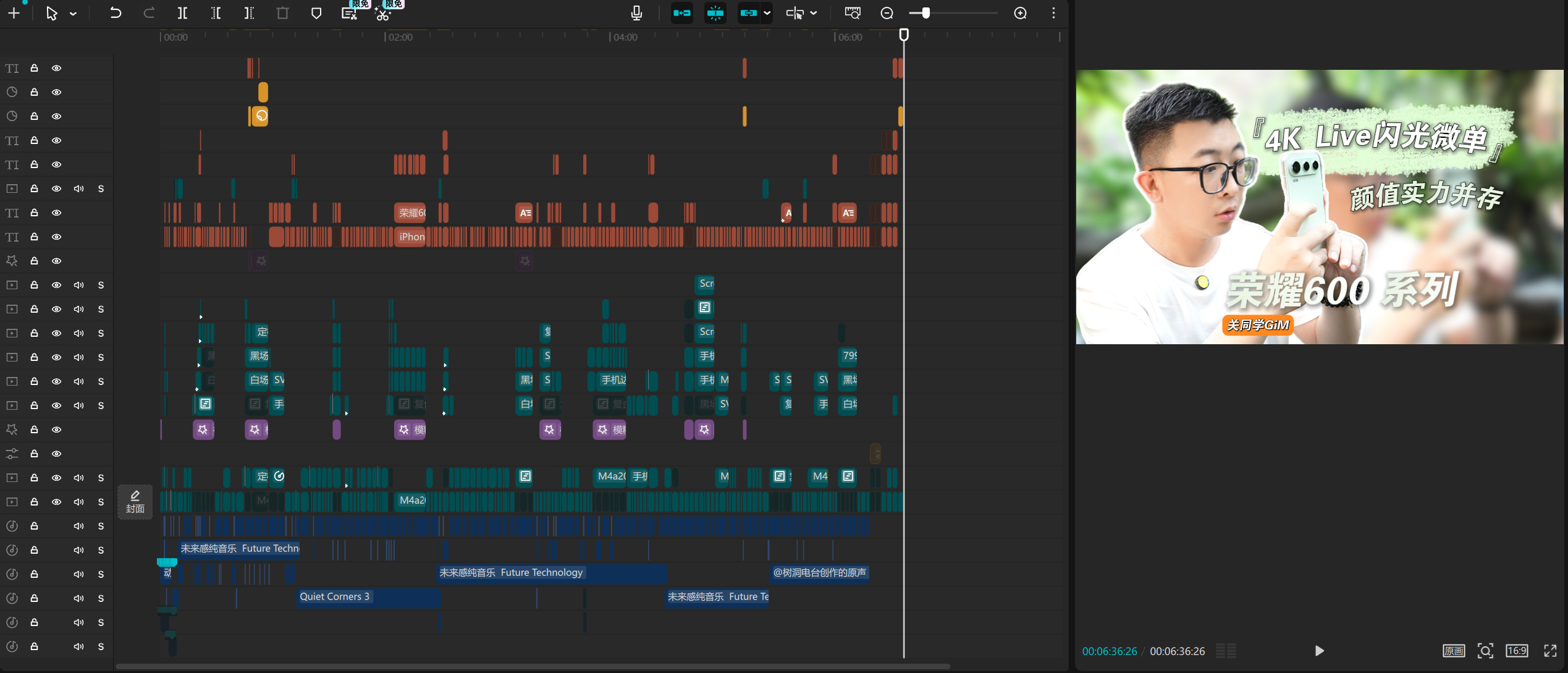Viewport: 1568px width, 673px height.
Task: Toggle the preview axis tool
Action: coord(795,13)
